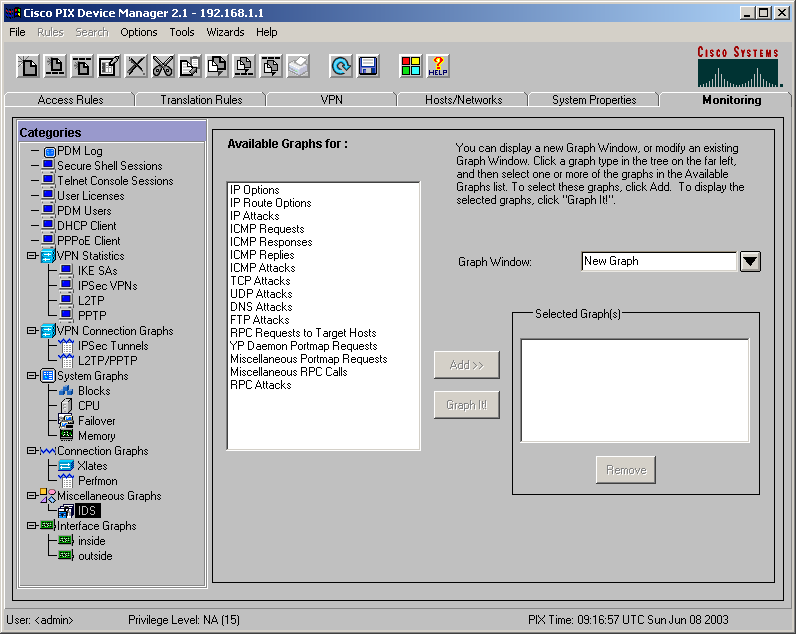This screenshot has height=634, width=796.
Task: Click the Insert Before toolbar icon
Action: [x=55, y=66]
